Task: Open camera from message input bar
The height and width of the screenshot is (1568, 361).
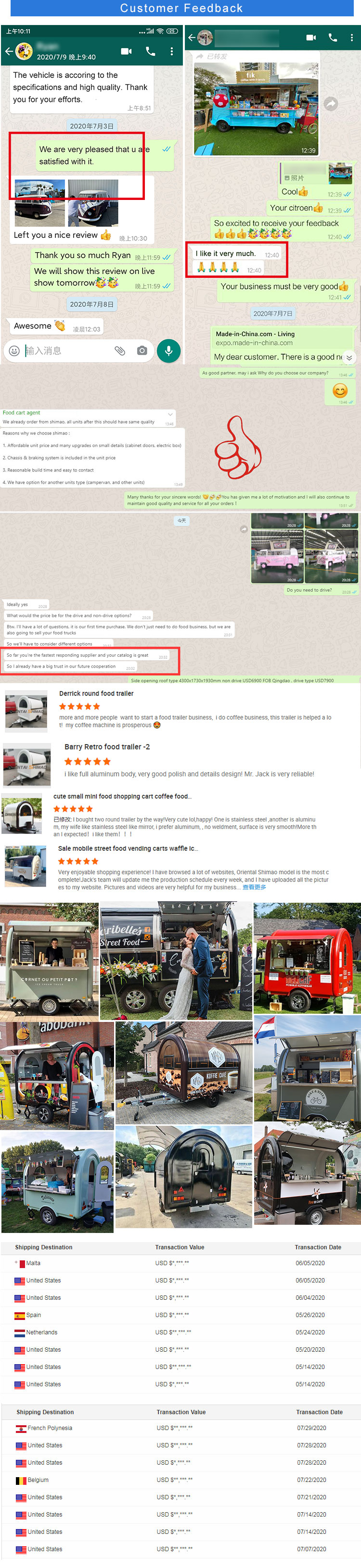Action: [142, 350]
